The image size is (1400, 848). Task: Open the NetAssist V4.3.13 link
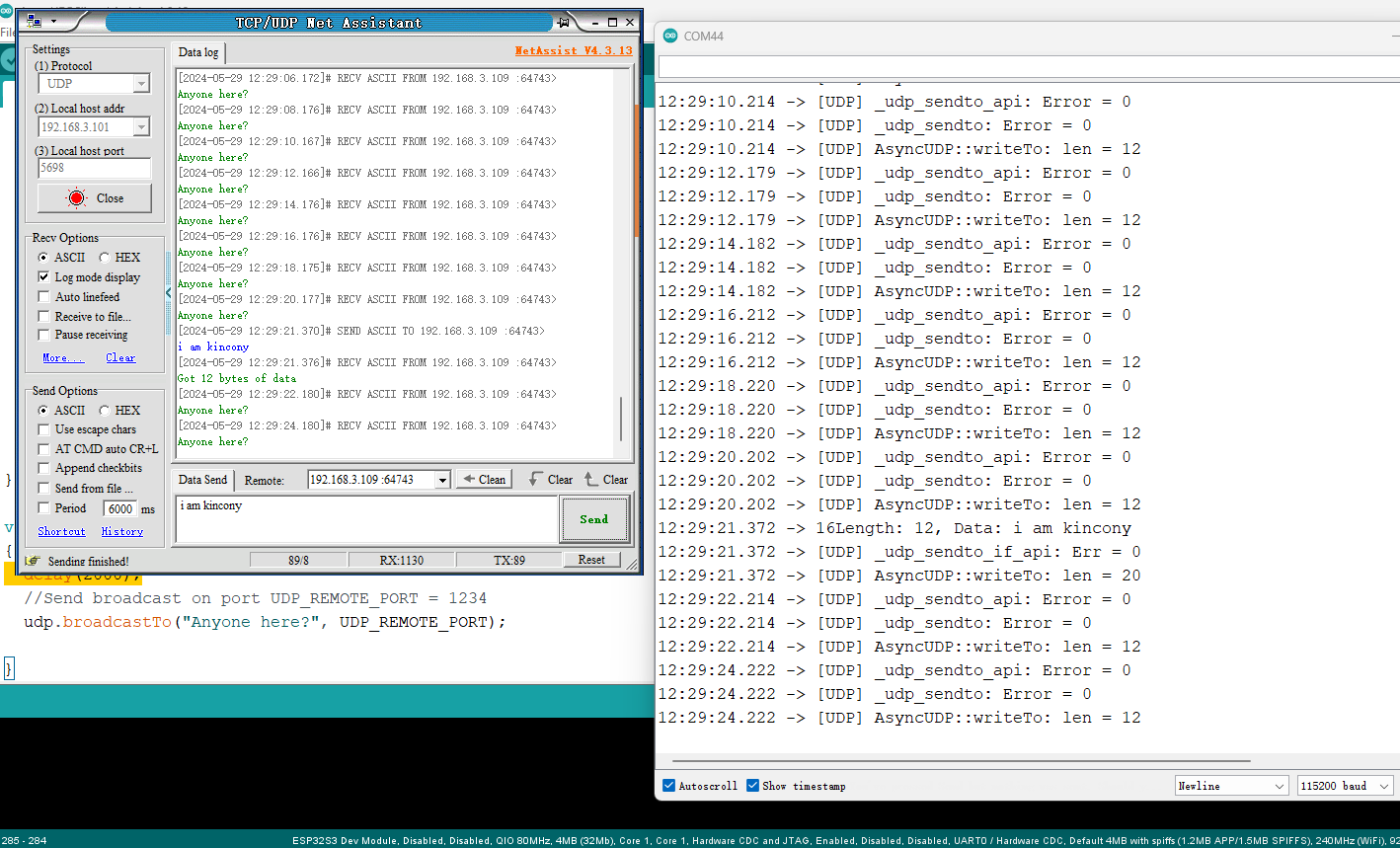click(573, 50)
